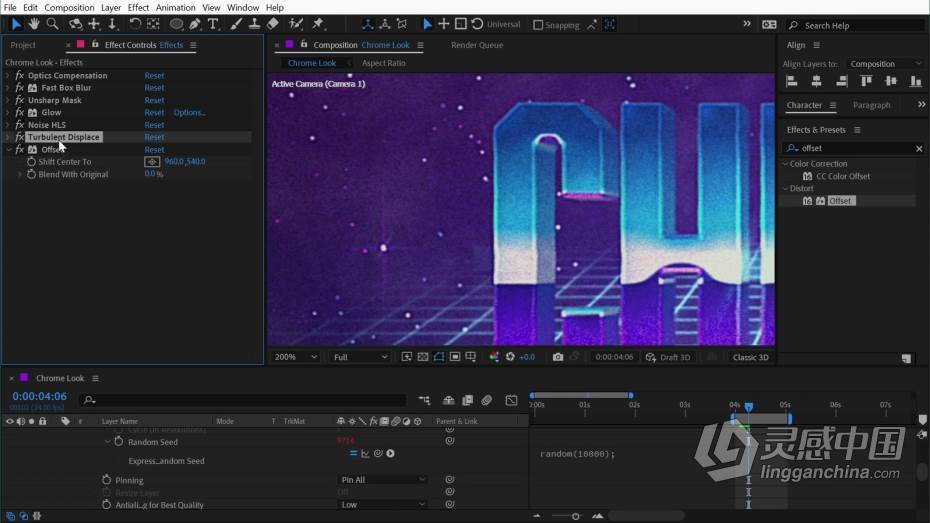Toggle the Turbulent Displace fx switch
This screenshot has width=930, height=523.
(20, 137)
